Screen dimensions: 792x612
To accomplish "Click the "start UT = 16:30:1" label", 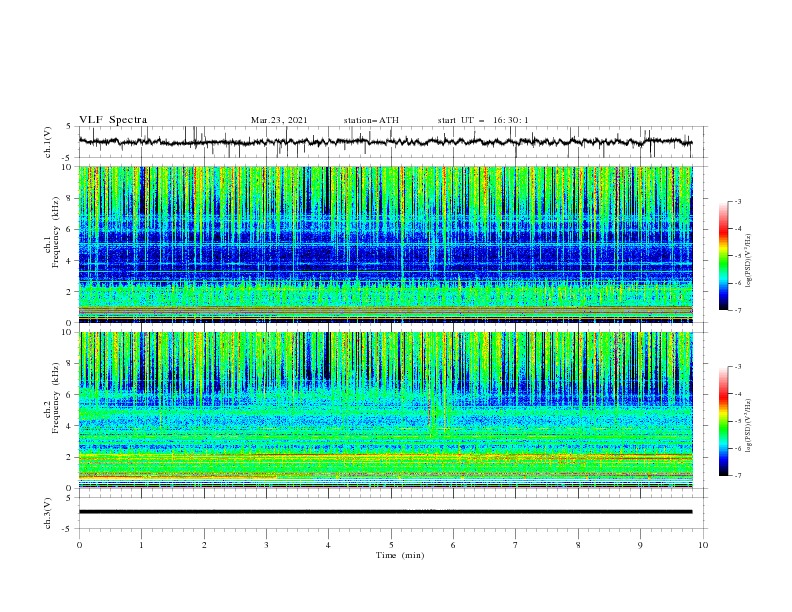I will pyautogui.click(x=483, y=120).
